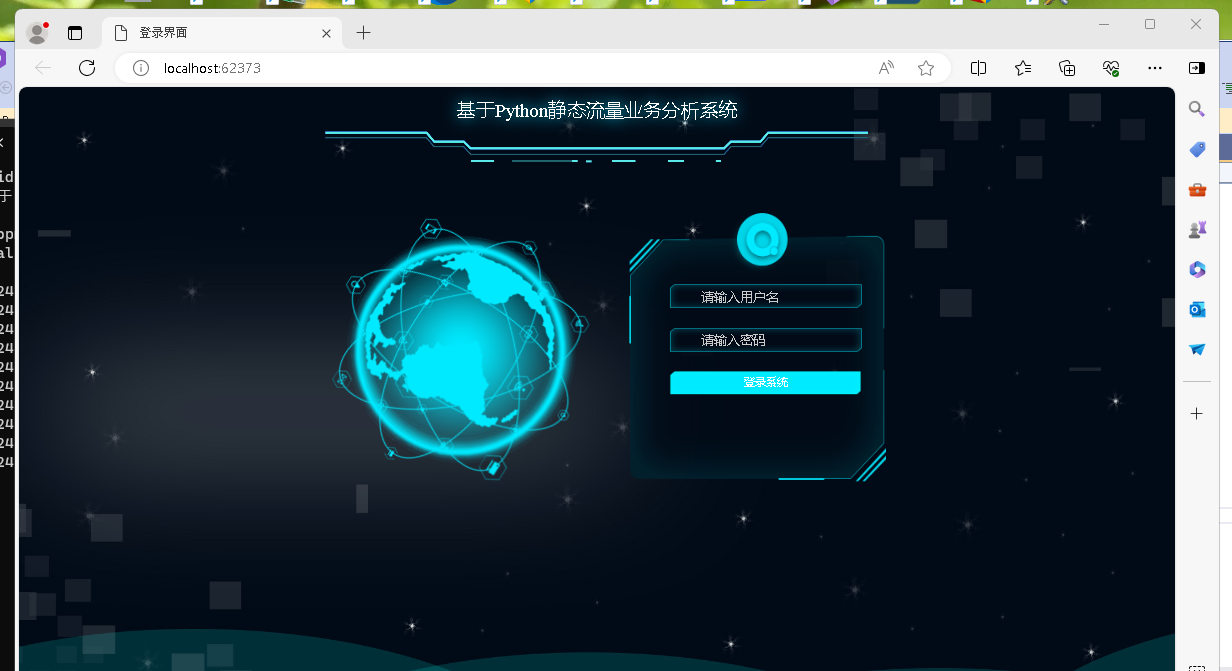Open the tab actions menu icon

pos(75,33)
